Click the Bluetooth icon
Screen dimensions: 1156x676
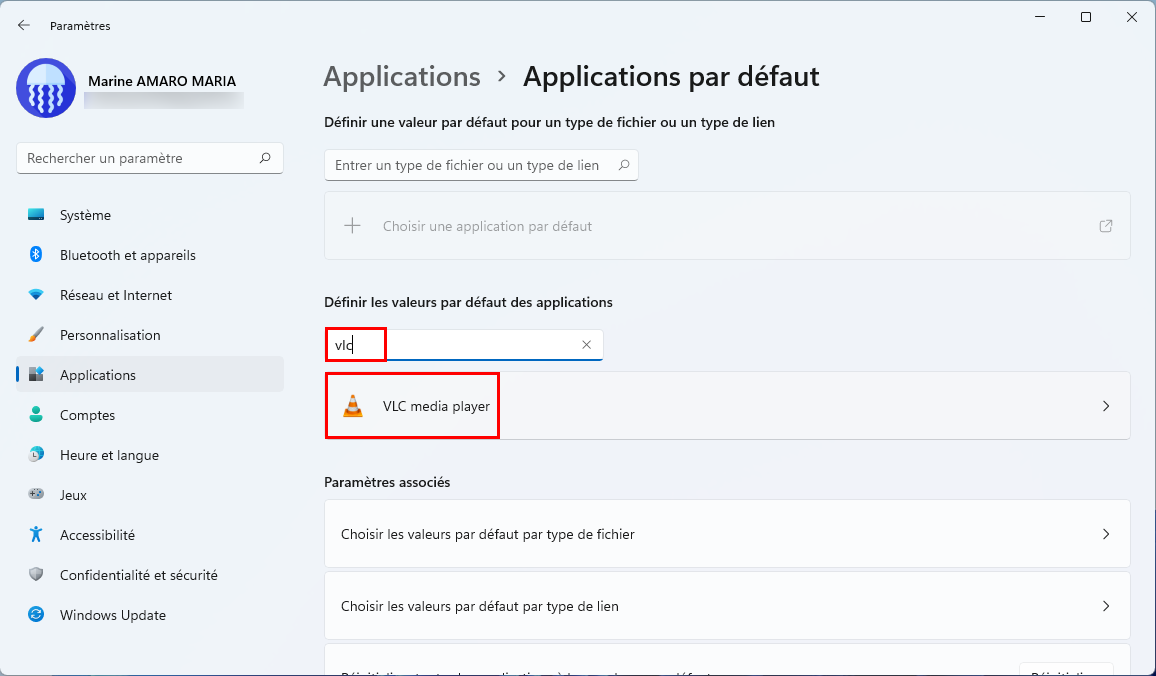pos(35,254)
